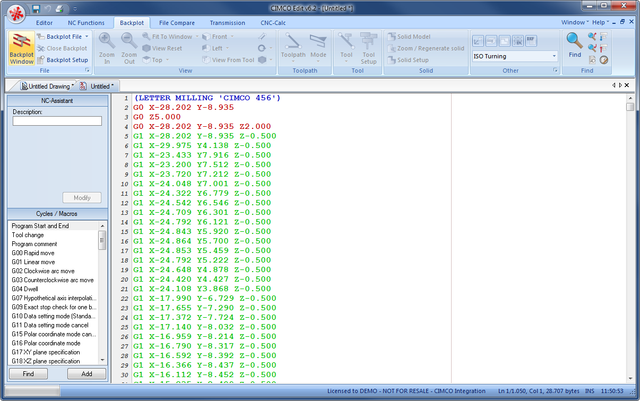Click View Reset
The image size is (640, 401).
click(162, 48)
